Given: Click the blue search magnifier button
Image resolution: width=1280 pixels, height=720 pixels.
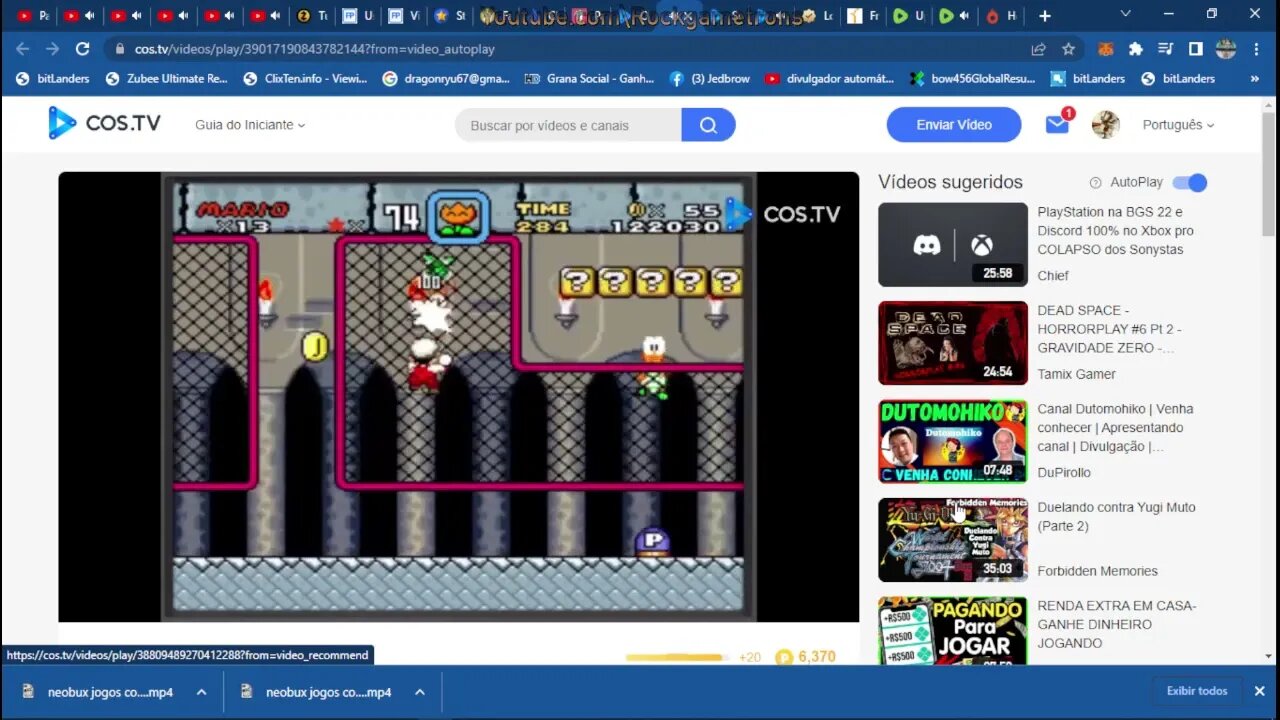Looking at the screenshot, I should (708, 125).
